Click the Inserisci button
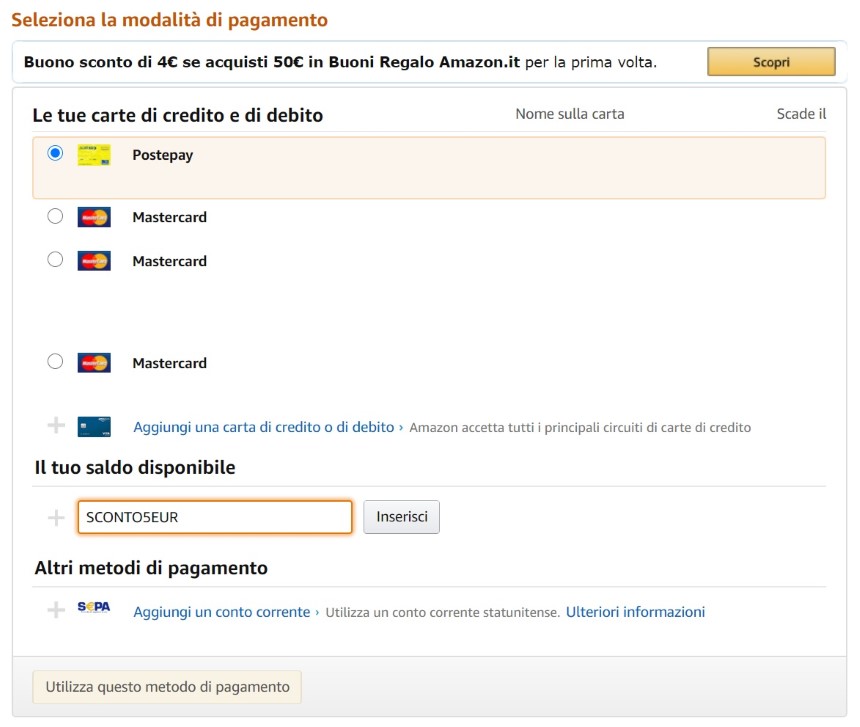 coord(401,517)
